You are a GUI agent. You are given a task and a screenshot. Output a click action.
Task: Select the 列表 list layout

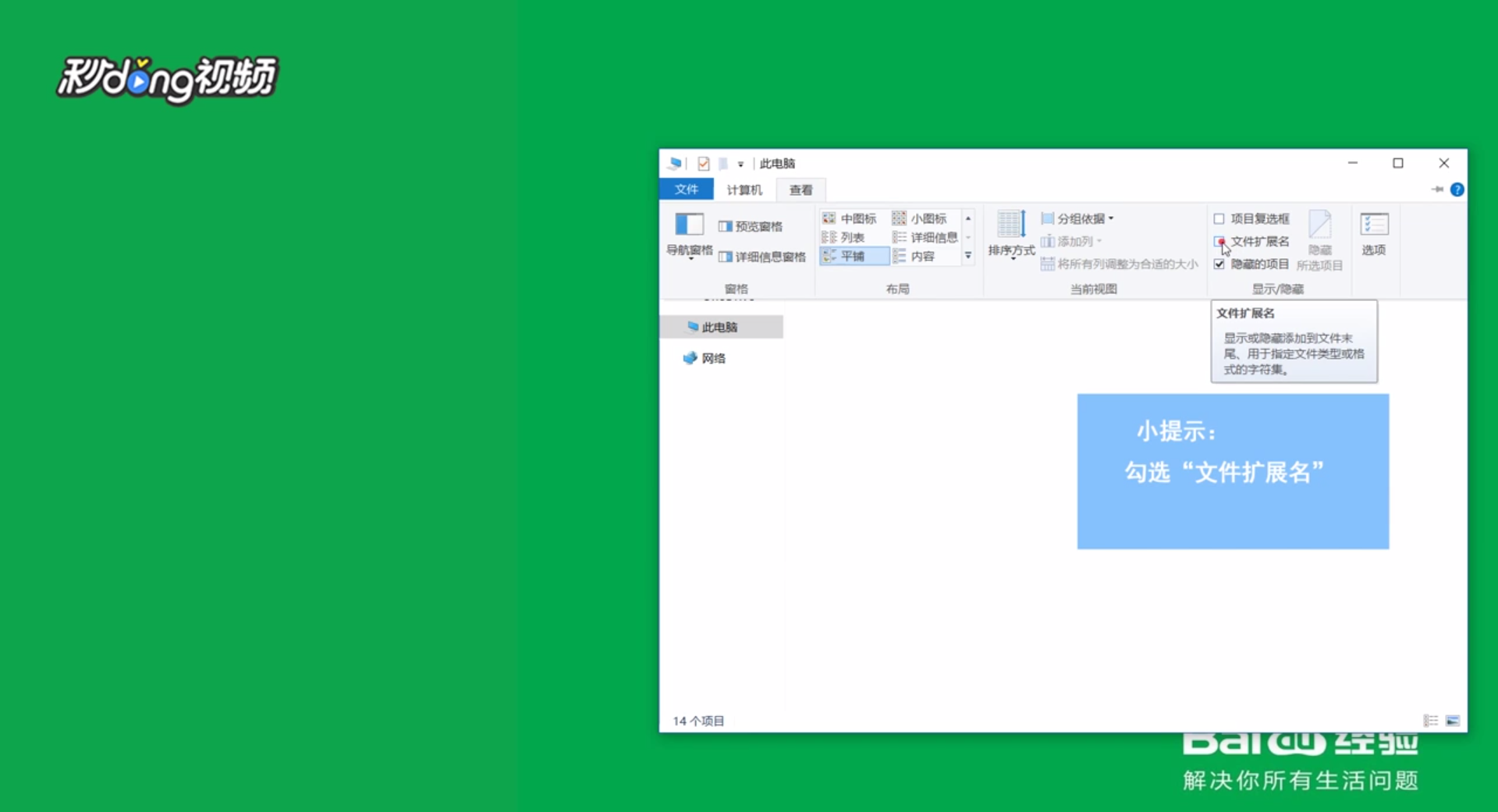pos(843,237)
